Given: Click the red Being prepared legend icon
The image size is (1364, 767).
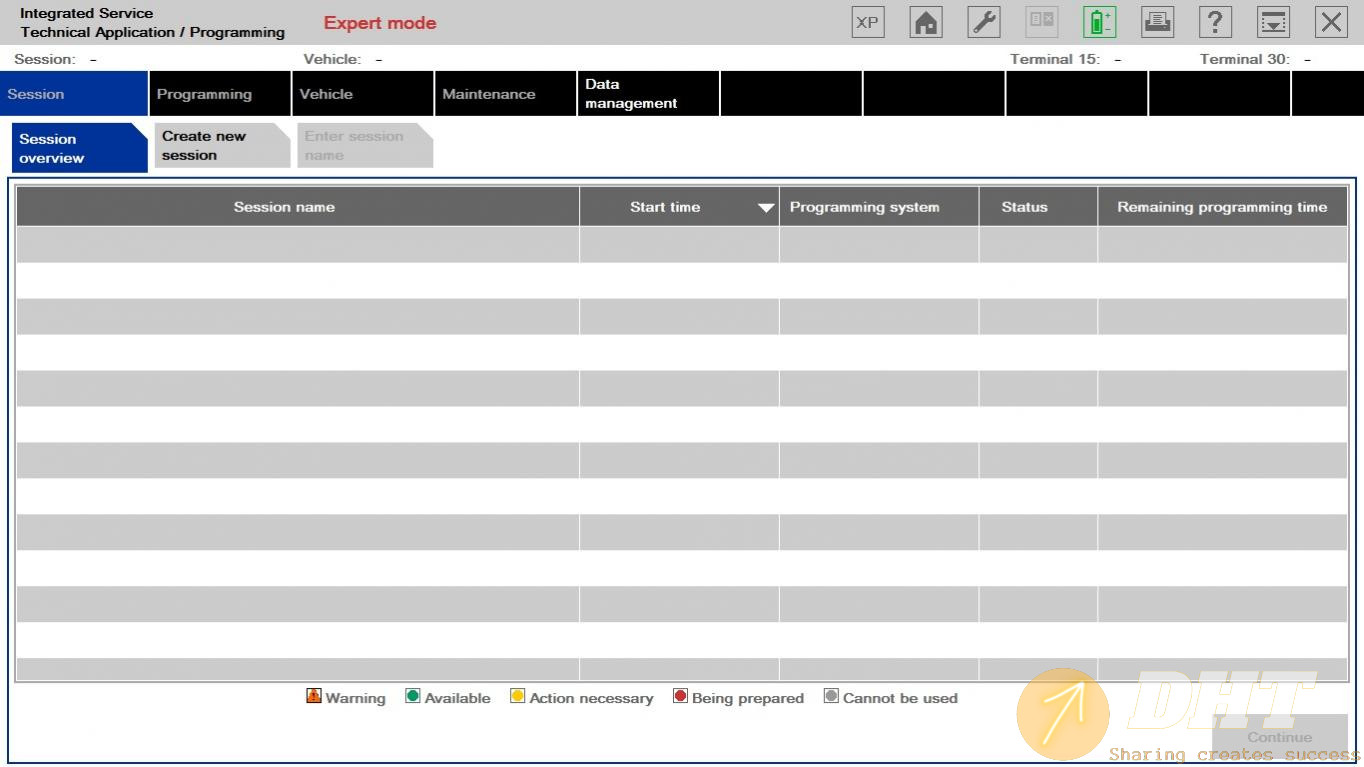Looking at the screenshot, I should pyautogui.click(x=680, y=696).
